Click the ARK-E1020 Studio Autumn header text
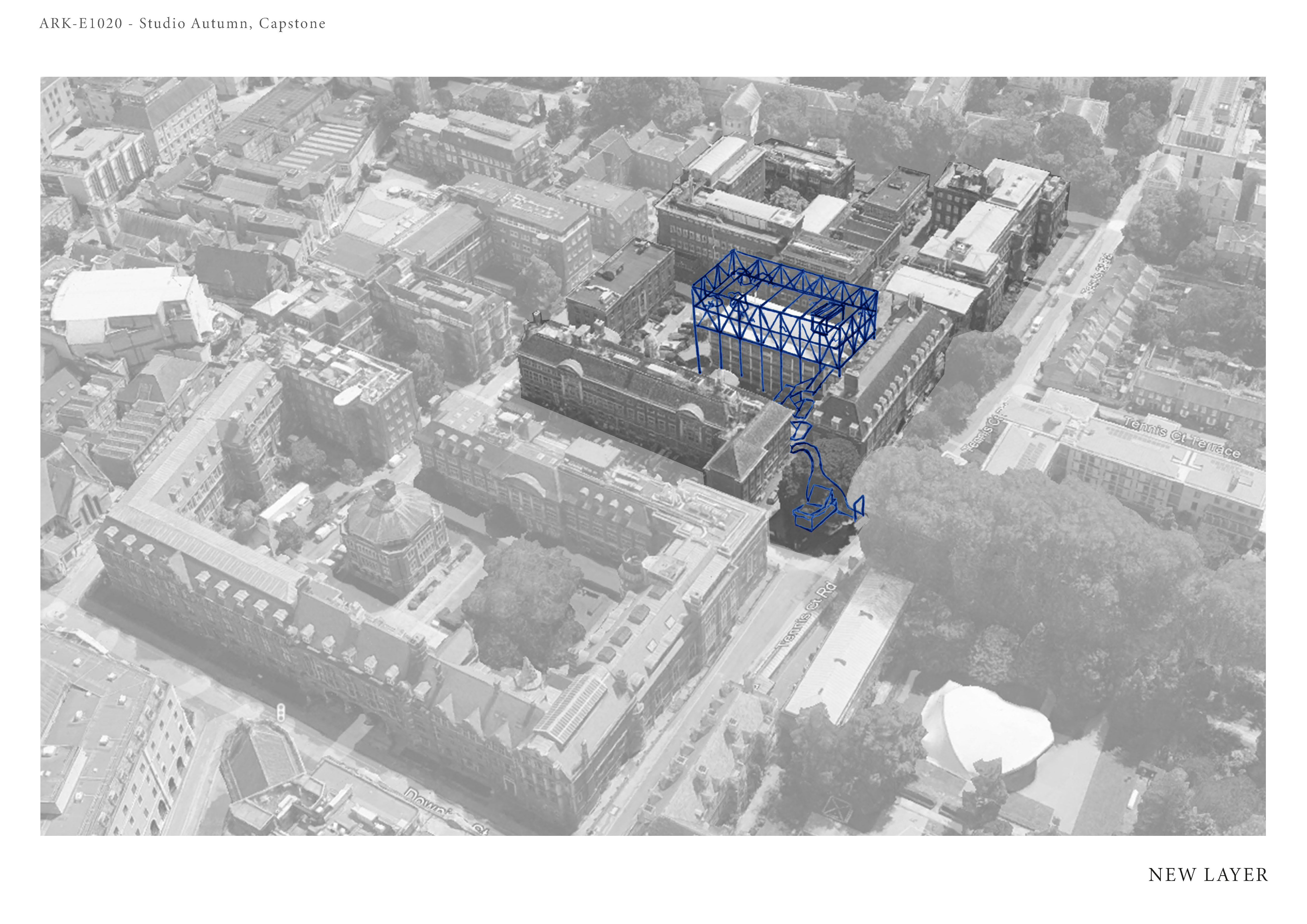The width and height of the screenshot is (1307, 924). (x=182, y=23)
